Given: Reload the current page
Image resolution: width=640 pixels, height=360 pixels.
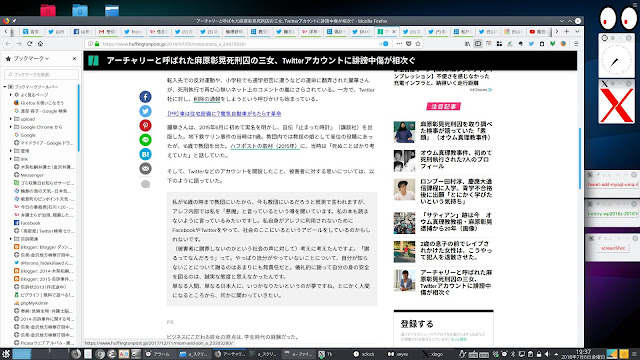Looking at the screenshot, I should pyautogui.click(x=29, y=44).
